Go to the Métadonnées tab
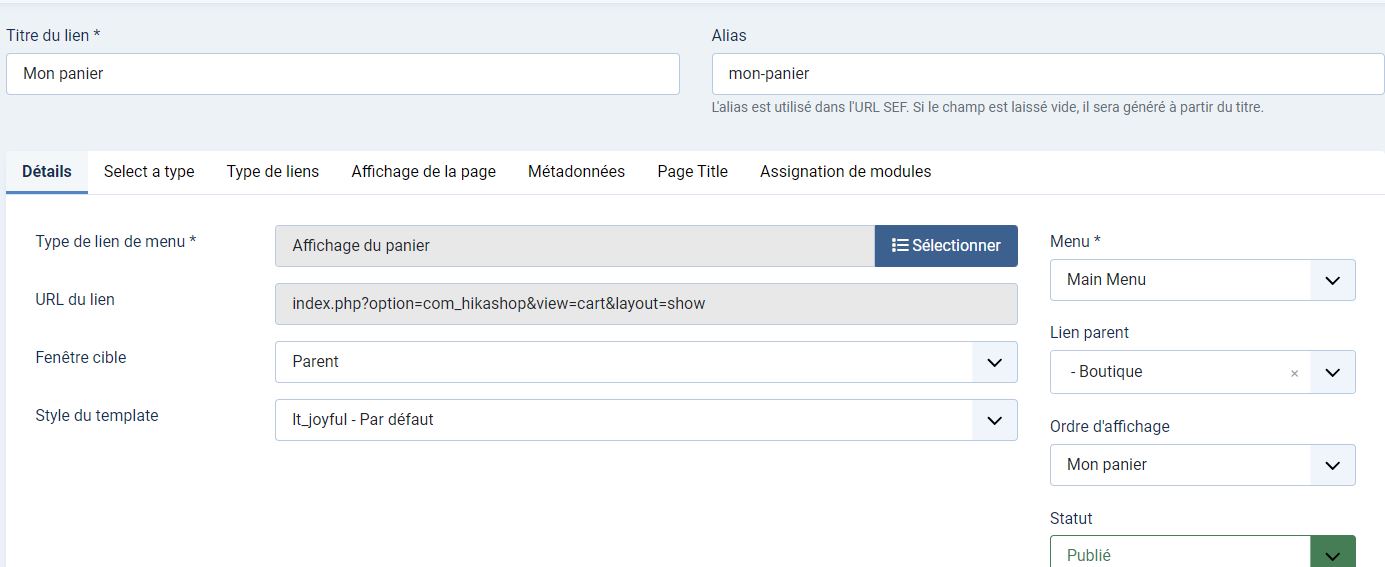Image resolution: width=1385 pixels, height=567 pixels. tap(576, 172)
